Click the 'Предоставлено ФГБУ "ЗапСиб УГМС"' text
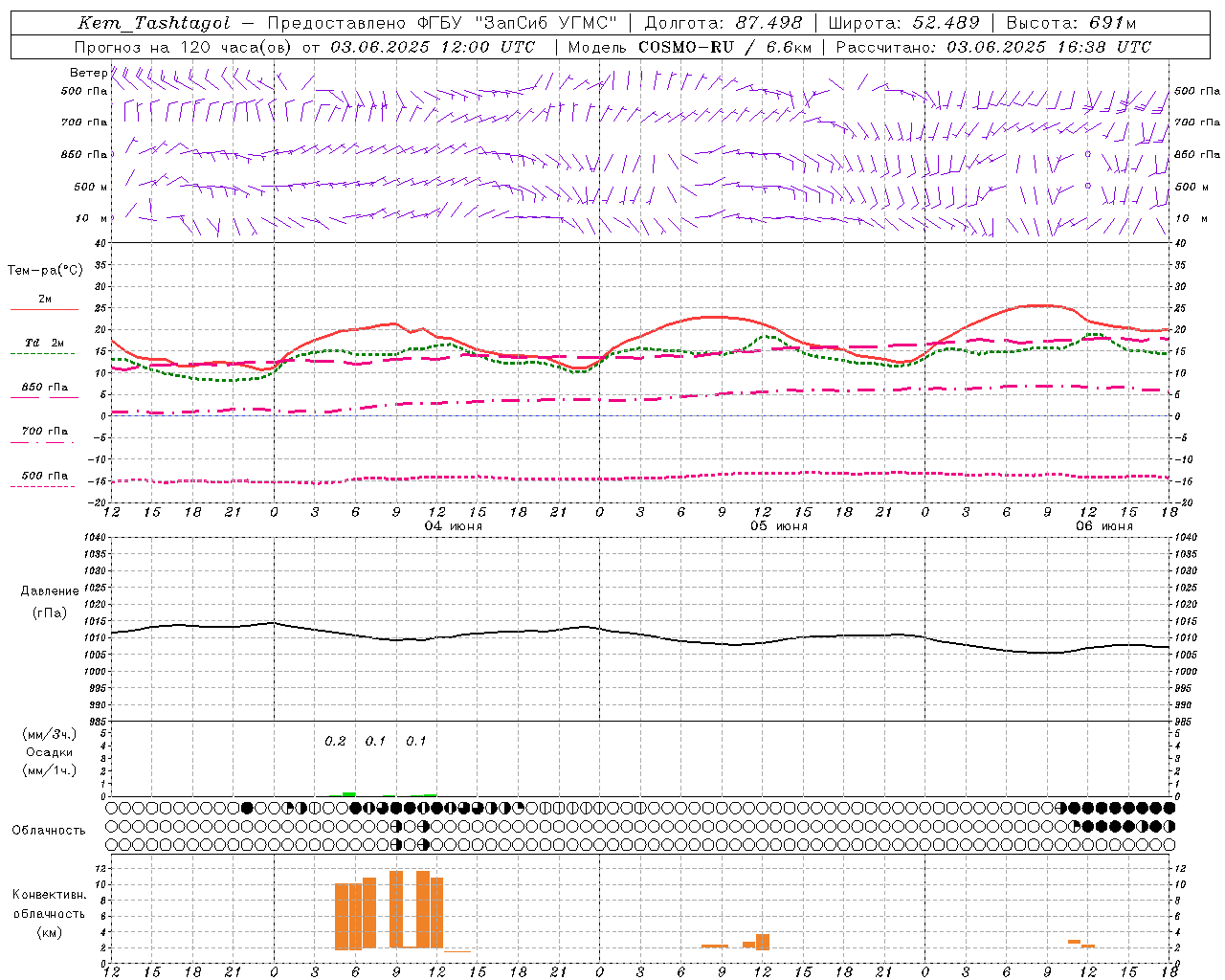This screenshot has height=980, width=1225. tap(444, 23)
